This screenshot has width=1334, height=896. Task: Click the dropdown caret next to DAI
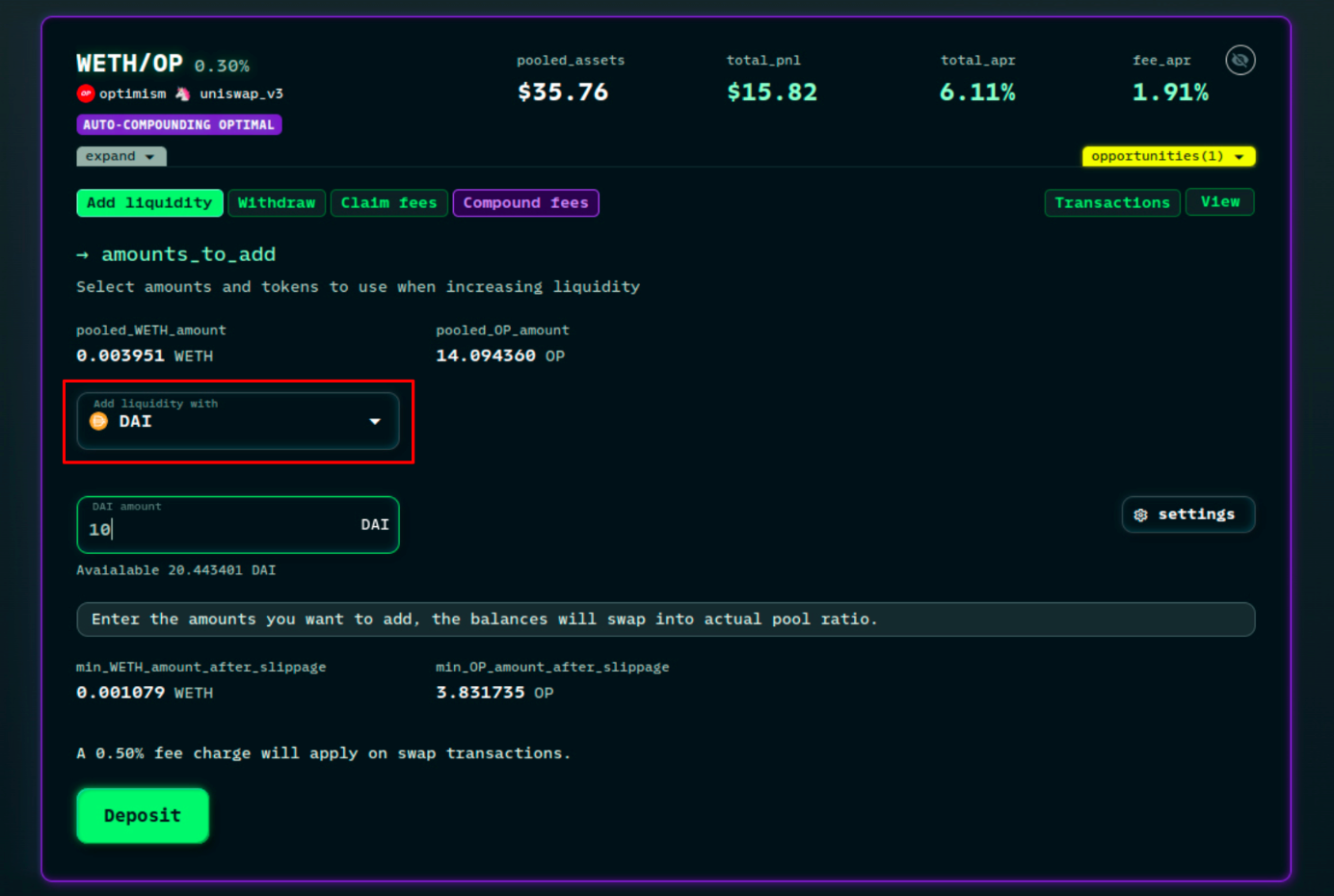tap(375, 421)
